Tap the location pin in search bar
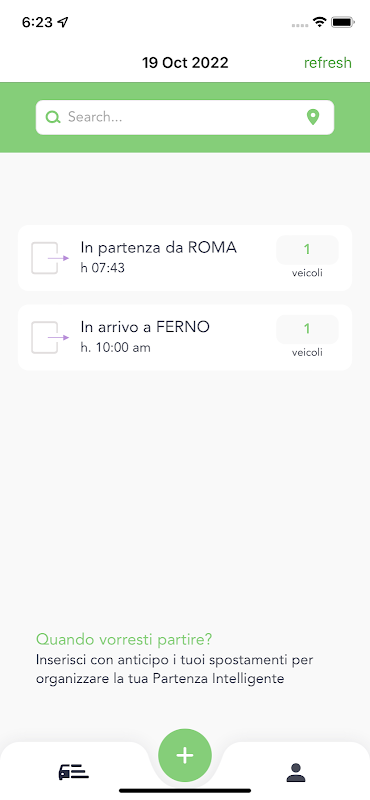The image size is (370, 800). (x=313, y=117)
